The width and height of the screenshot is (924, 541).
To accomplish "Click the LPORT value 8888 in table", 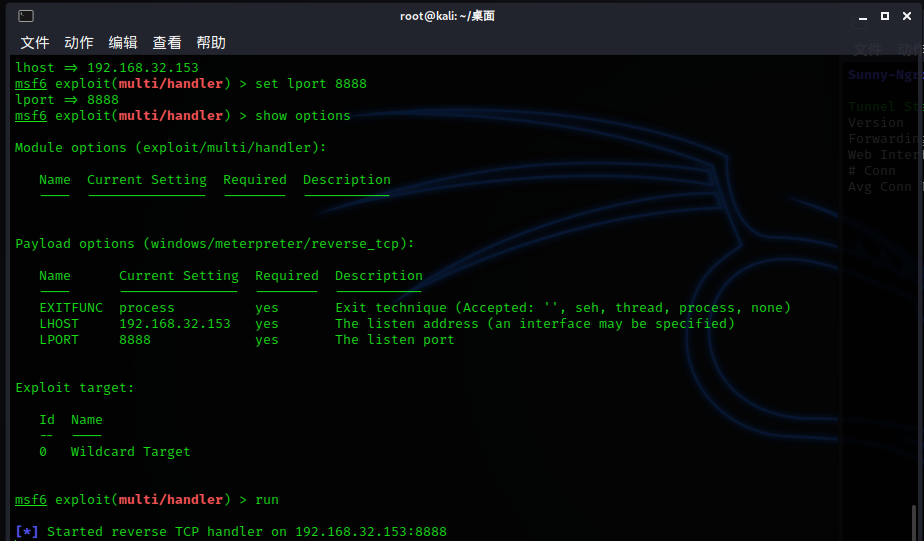I will (135, 339).
